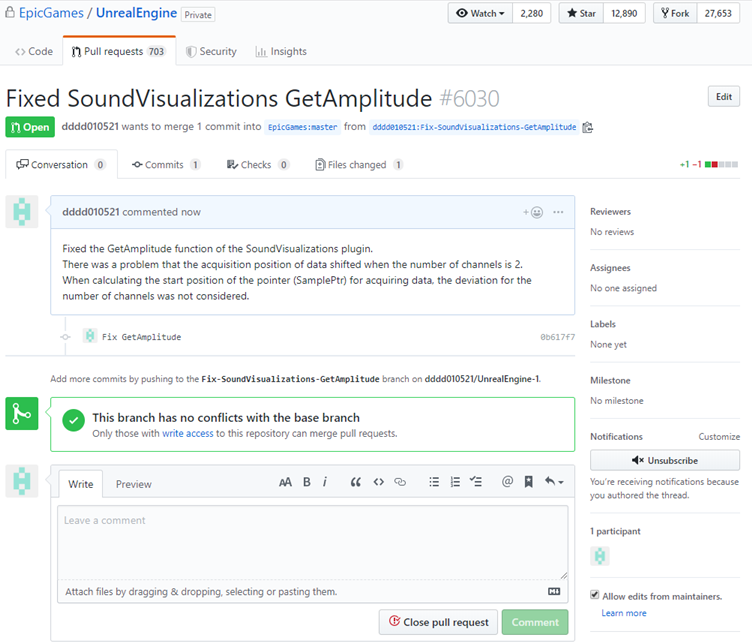Open the Security tab
This screenshot has height=643, width=752.
[212, 51]
